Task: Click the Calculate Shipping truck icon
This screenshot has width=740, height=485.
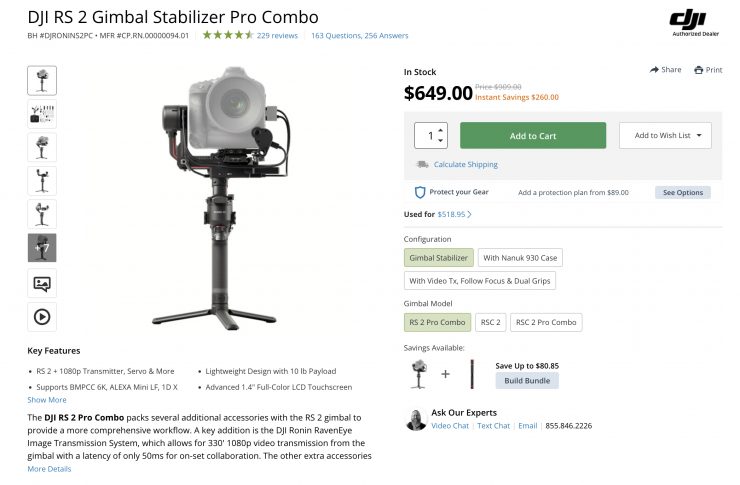Action: 423,165
